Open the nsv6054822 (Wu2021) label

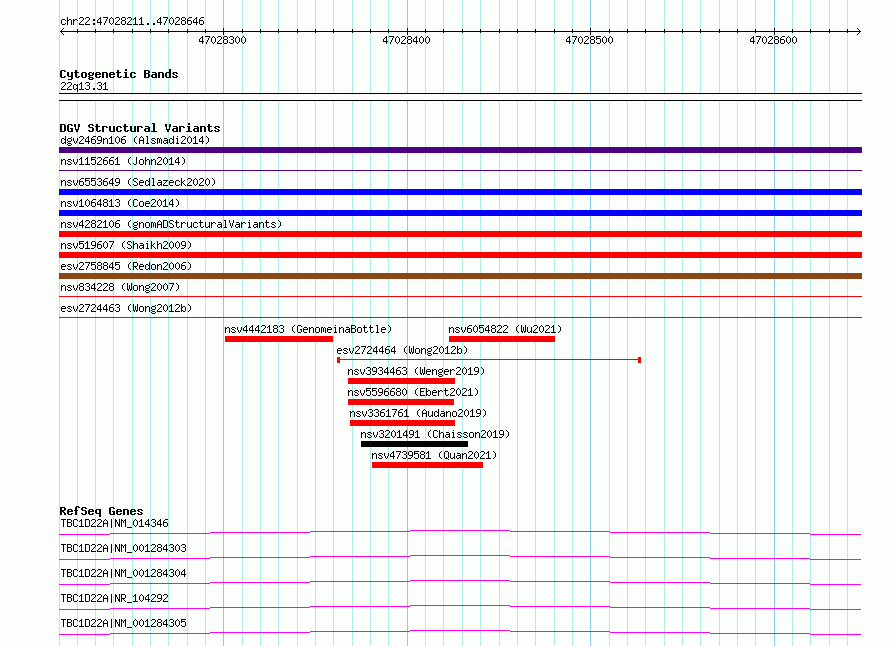click(505, 329)
